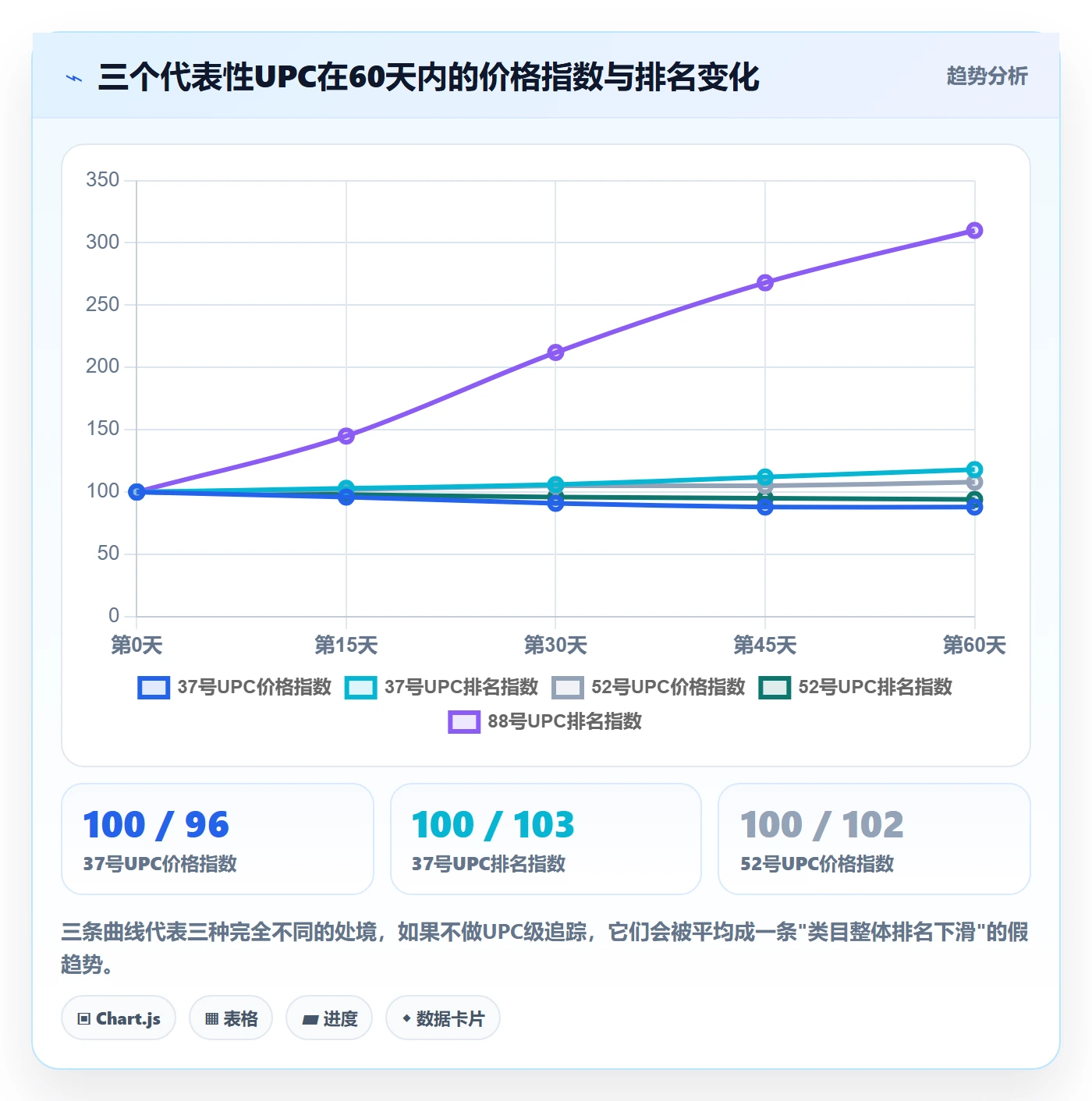Open the 100 / 103 37号UPC排名指数 card
Screen dimensions: 1092x1101
pos(546,839)
